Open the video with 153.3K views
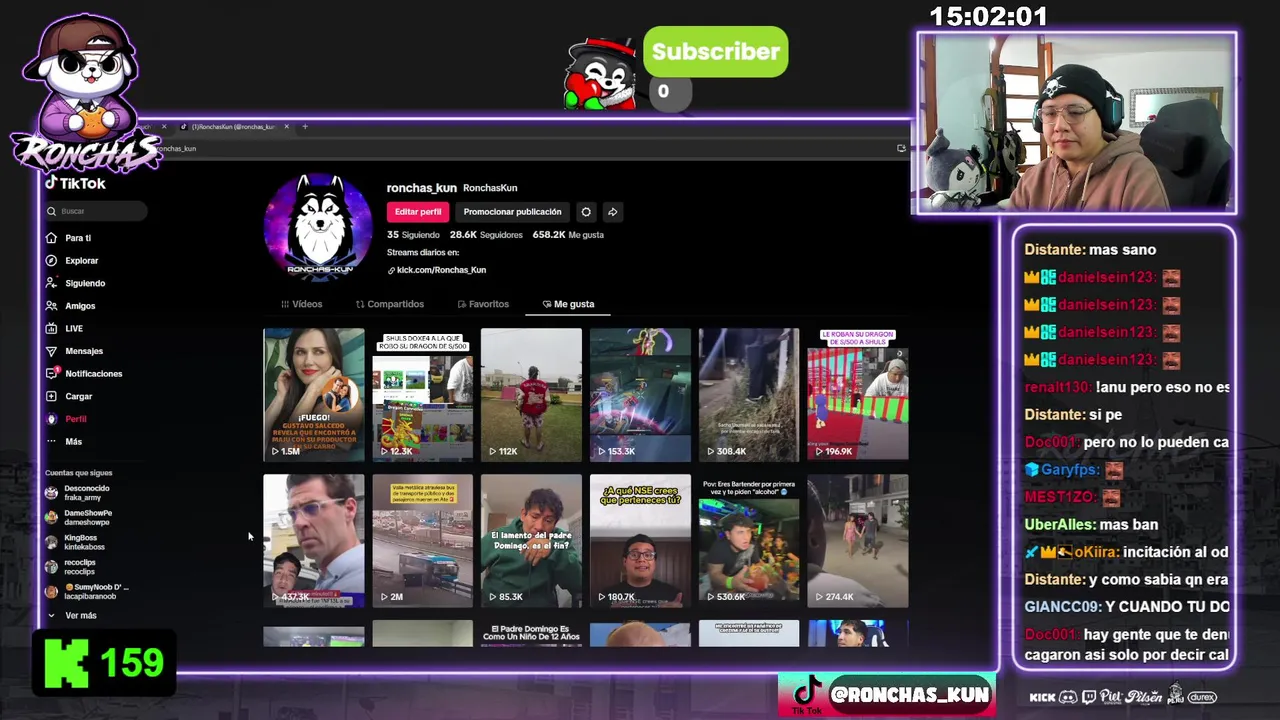 (640, 395)
